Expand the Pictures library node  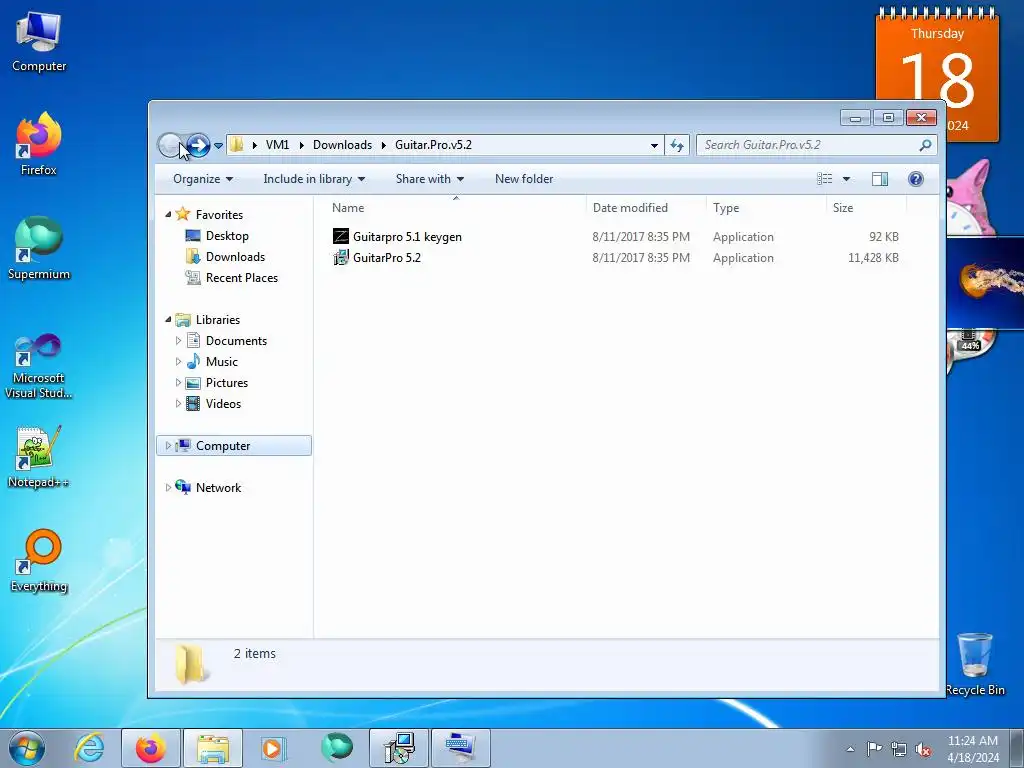178,383
